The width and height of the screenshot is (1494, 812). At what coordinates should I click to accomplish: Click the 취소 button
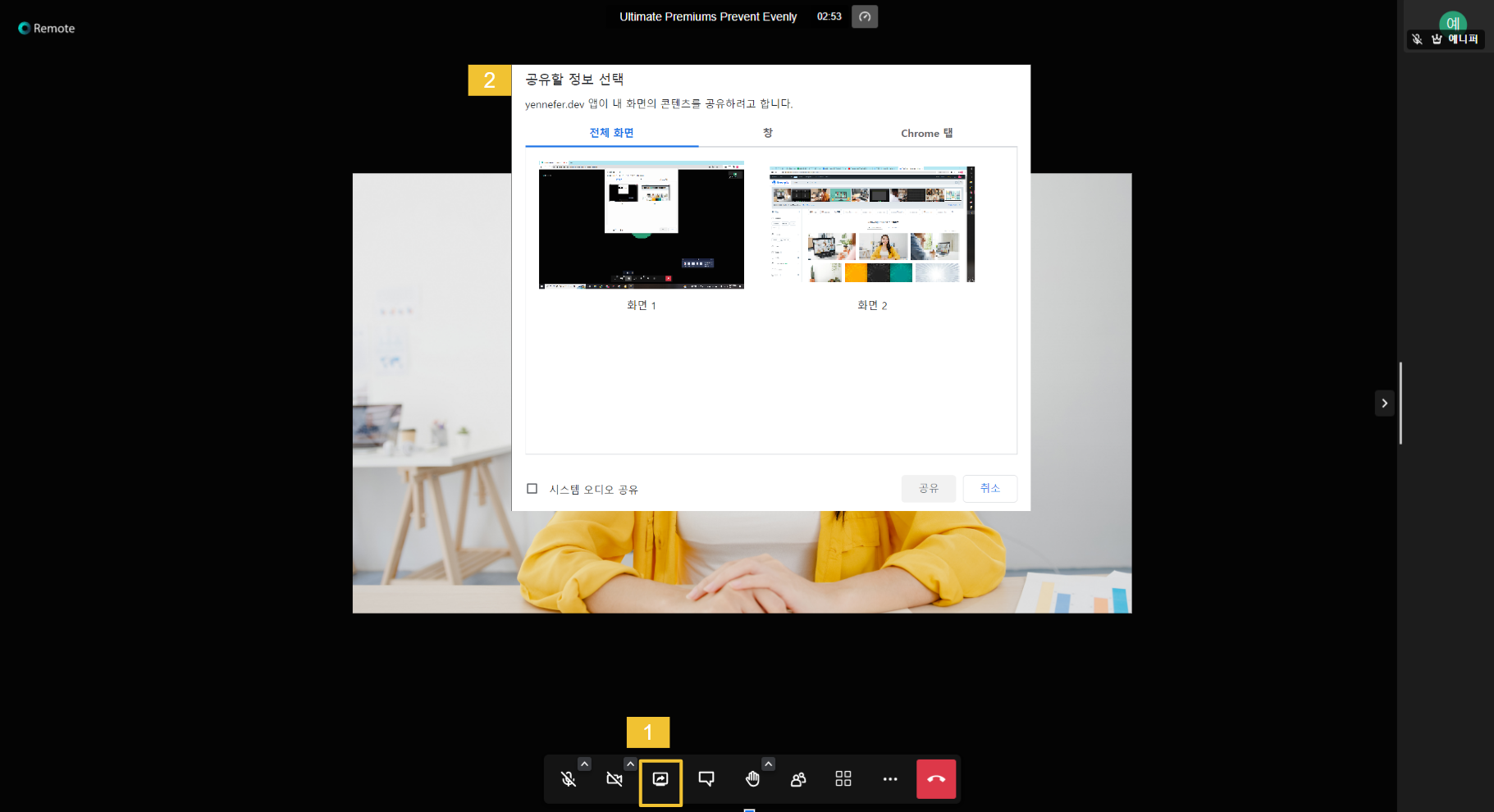tap(989, 489)
